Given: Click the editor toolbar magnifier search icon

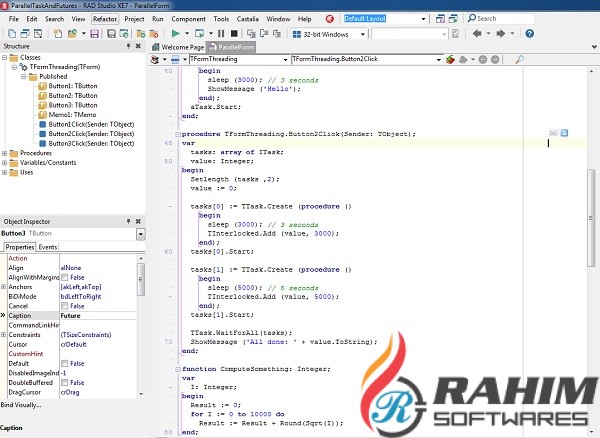Looking at the screenshot, I should pyautogui.click(x=519, y=59).
